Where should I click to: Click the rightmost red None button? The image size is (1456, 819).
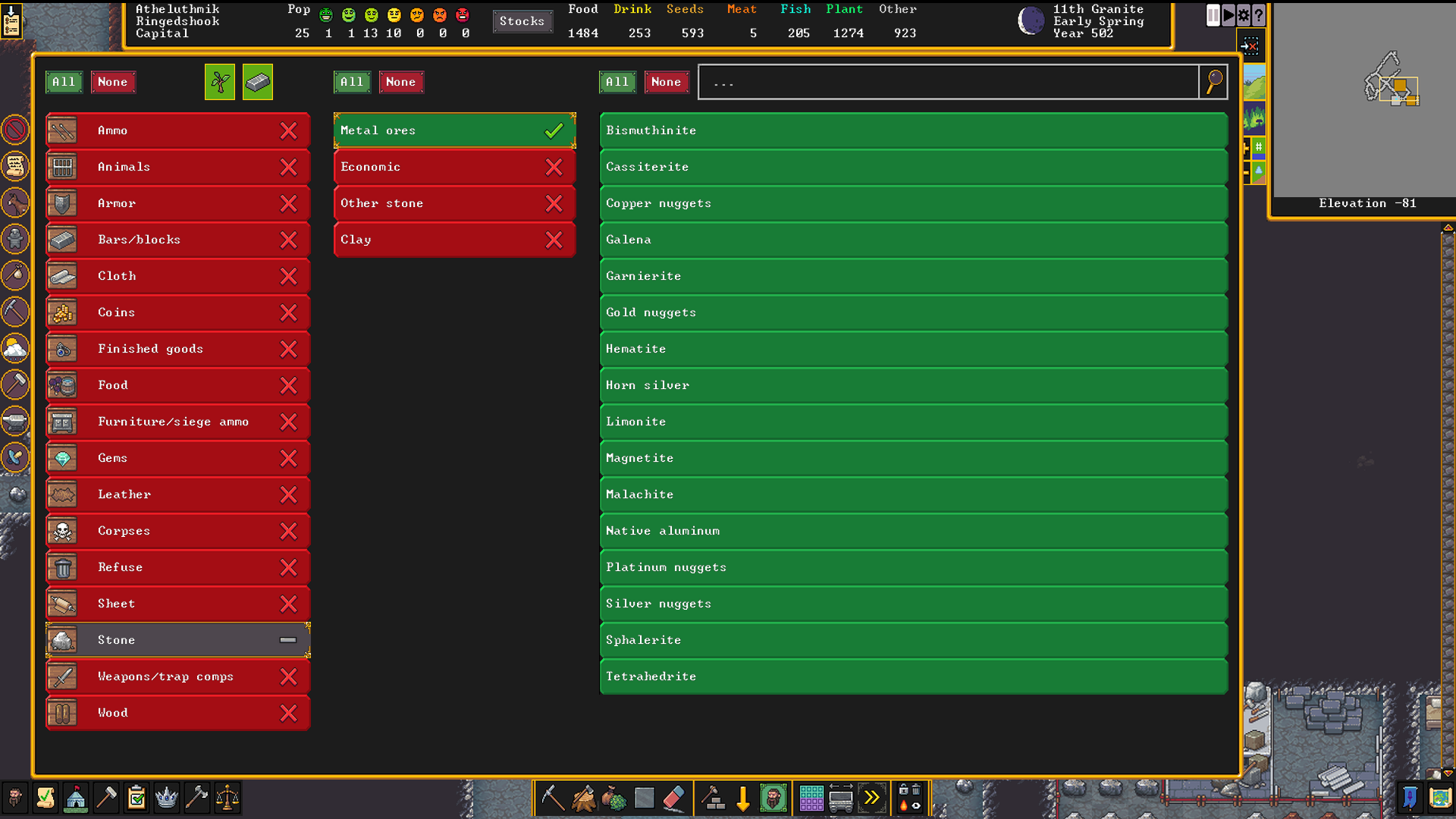[x=667, y=82]
